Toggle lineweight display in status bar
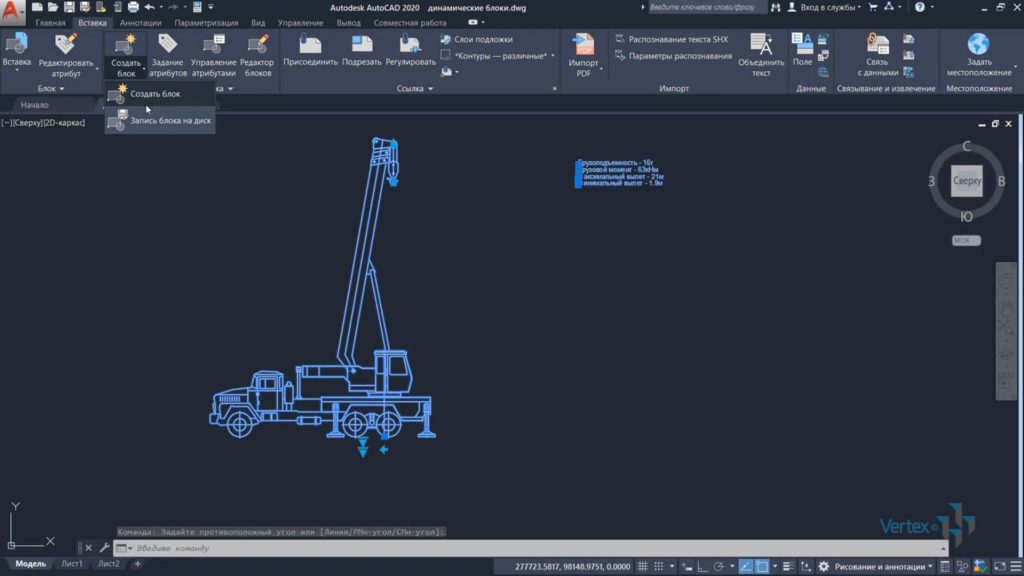 point(788,566)
